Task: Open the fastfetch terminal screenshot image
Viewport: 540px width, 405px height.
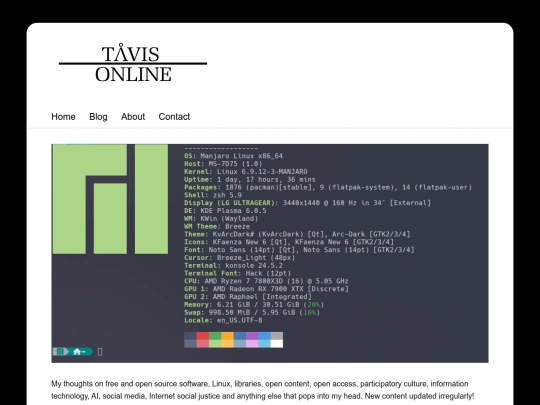Action: pos(270,253)
